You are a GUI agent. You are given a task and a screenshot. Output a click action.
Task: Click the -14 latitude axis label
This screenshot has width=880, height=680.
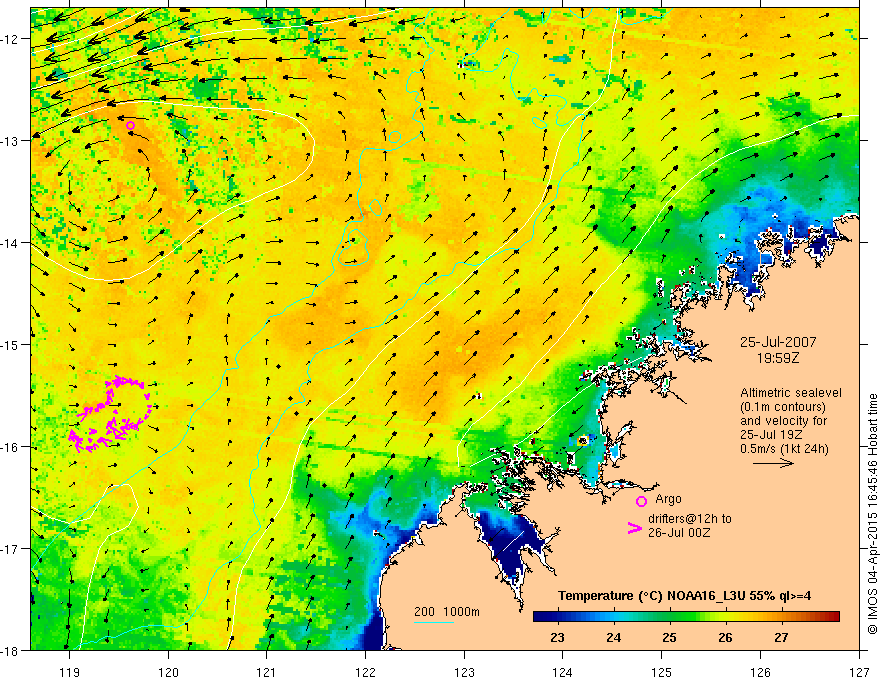pyautogui.click(x=11, y=243)
